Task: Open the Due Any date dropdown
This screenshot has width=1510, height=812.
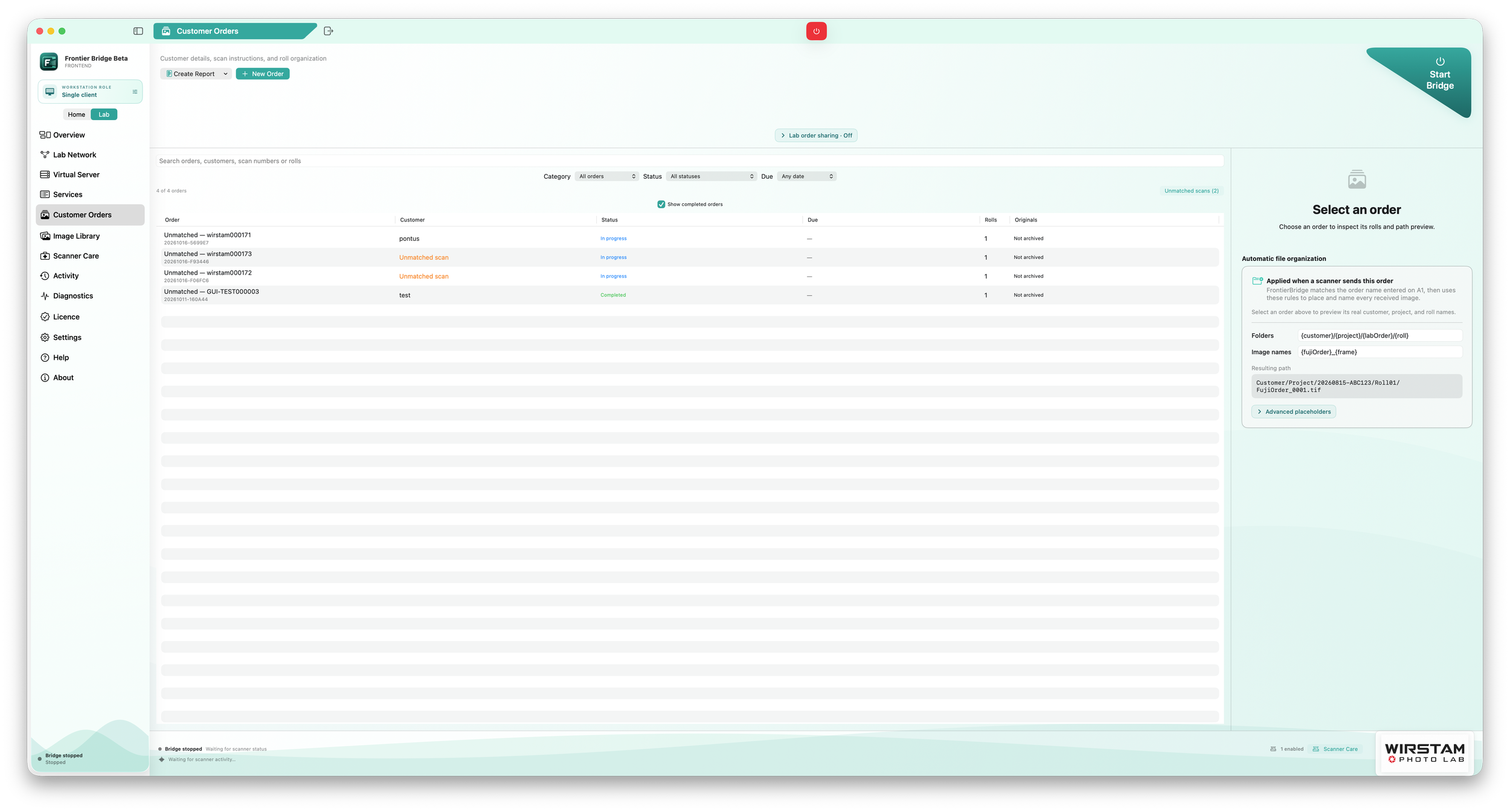Action: (x=806, y=176)
